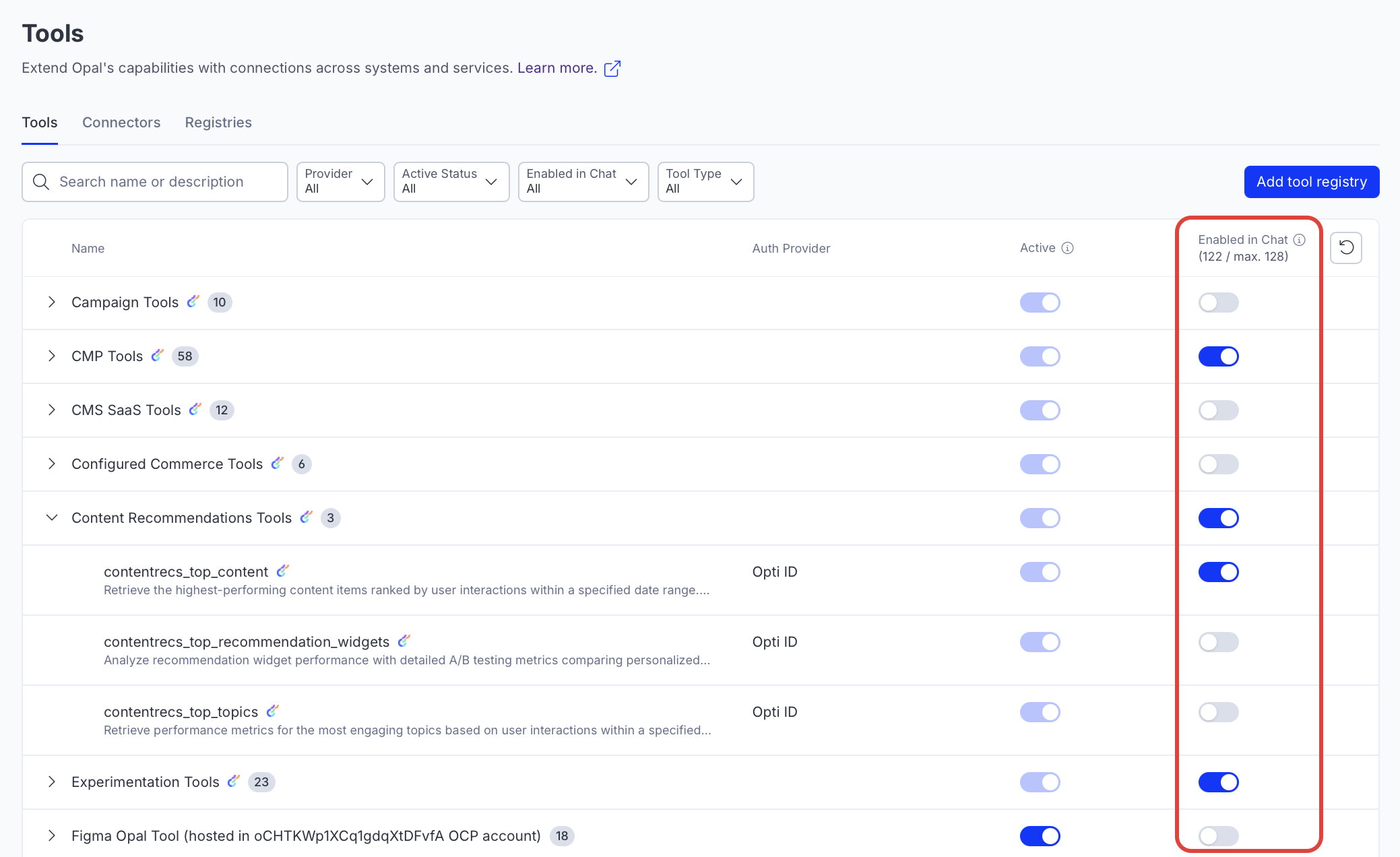The height and width of the screenshot is (857, 1400).
Task: Enable Campaign Tools in chat toggle
Action: point(1217,303)
